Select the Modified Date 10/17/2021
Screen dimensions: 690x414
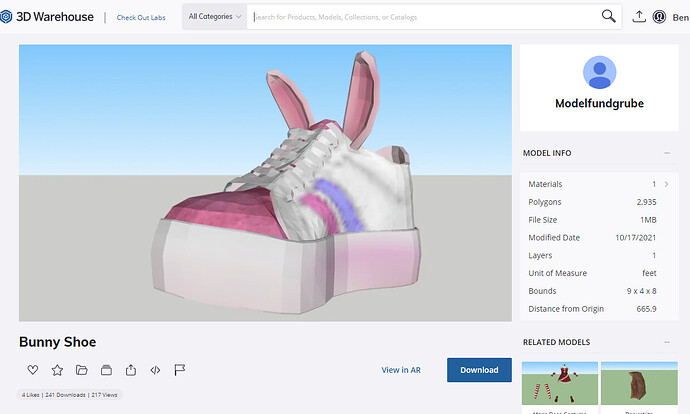coord(635,238)
